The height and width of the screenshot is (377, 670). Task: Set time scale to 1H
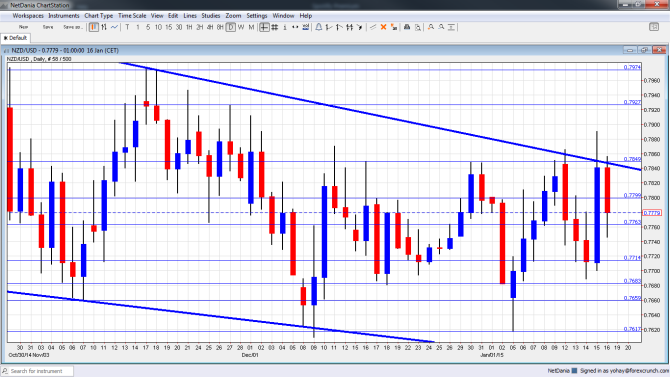[x=189, y=27]
